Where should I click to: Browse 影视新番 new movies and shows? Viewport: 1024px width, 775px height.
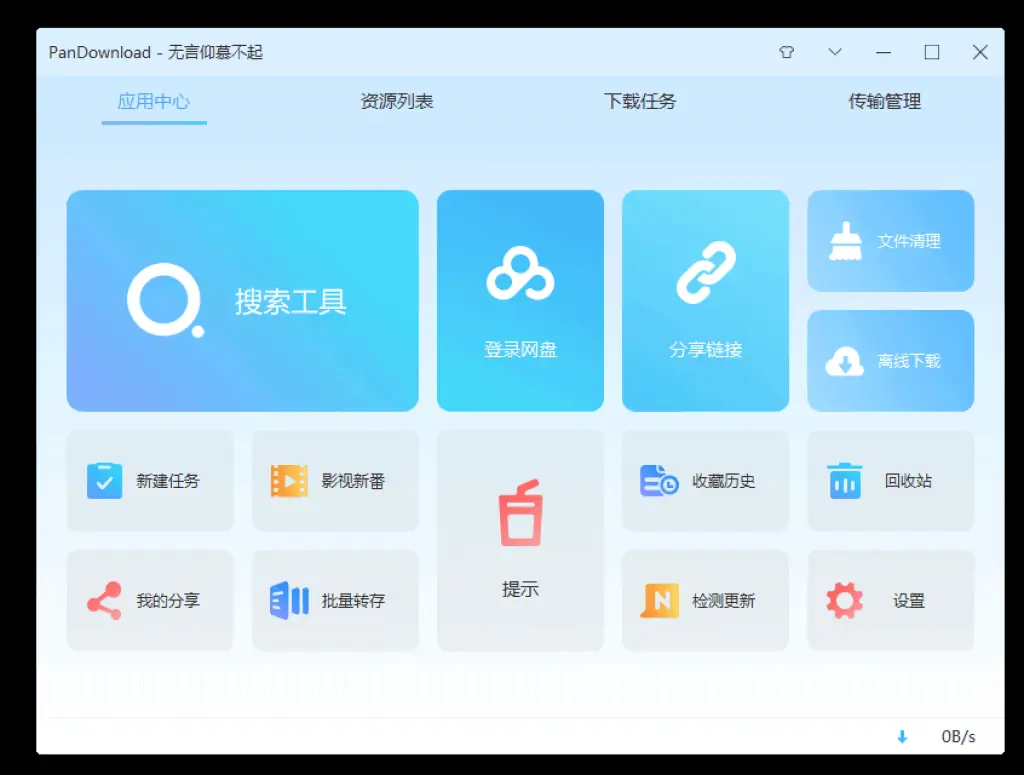point(335,481)
